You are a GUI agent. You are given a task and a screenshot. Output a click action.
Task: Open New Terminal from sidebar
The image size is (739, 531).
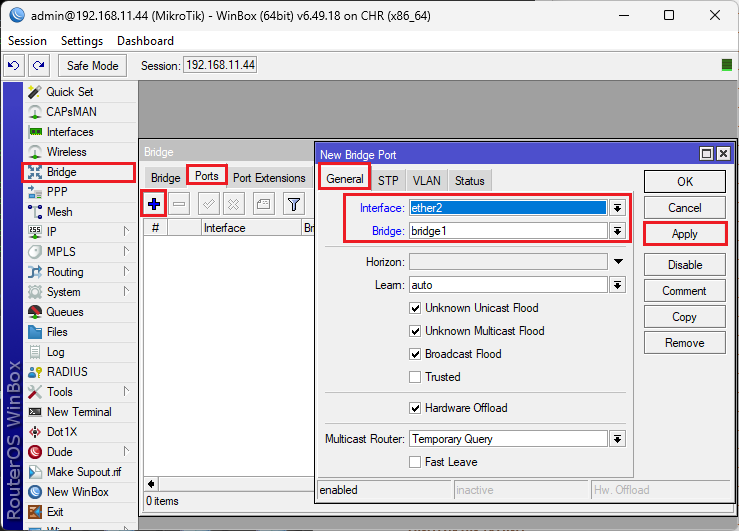tap(79, 412)
